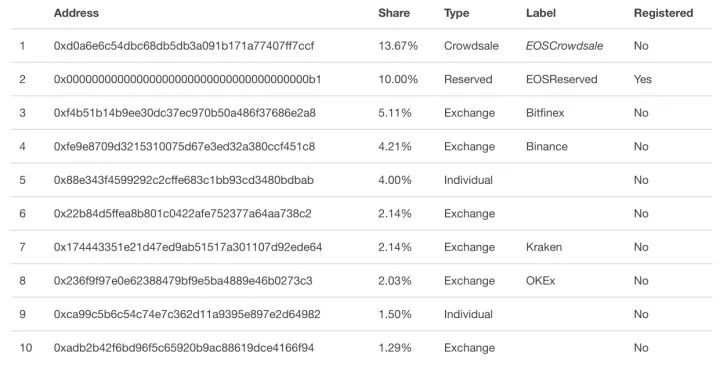Click the Binance label
Screen dimensions: 720x368
click(x=547, y=146)
